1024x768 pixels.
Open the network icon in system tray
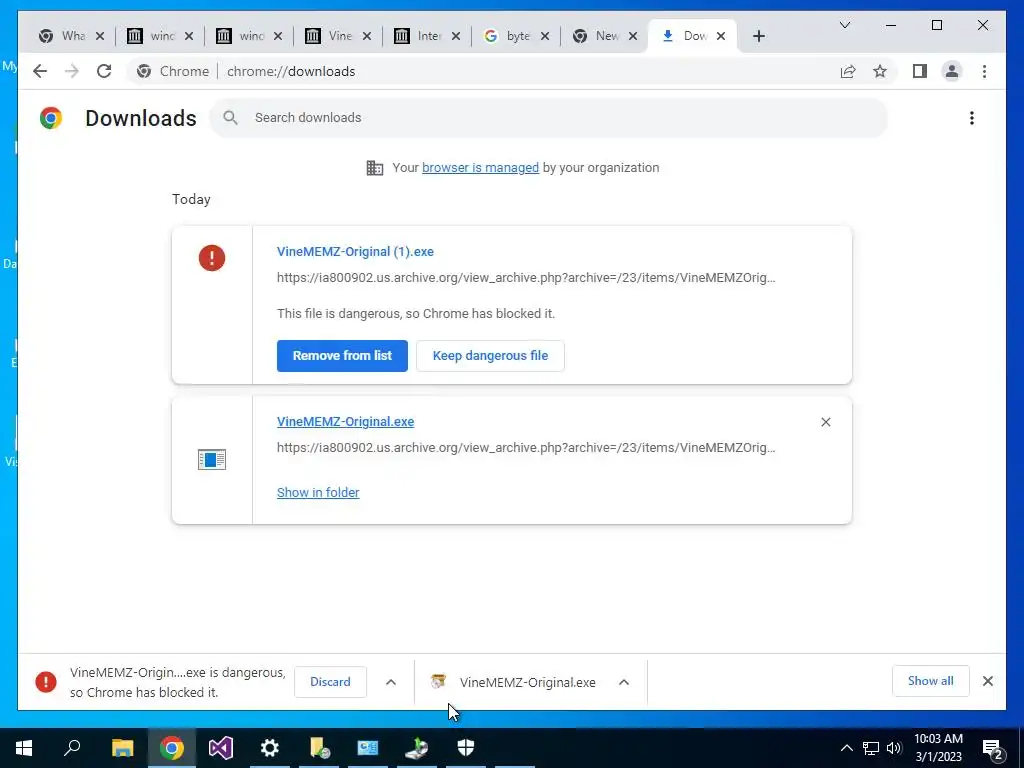871,748
